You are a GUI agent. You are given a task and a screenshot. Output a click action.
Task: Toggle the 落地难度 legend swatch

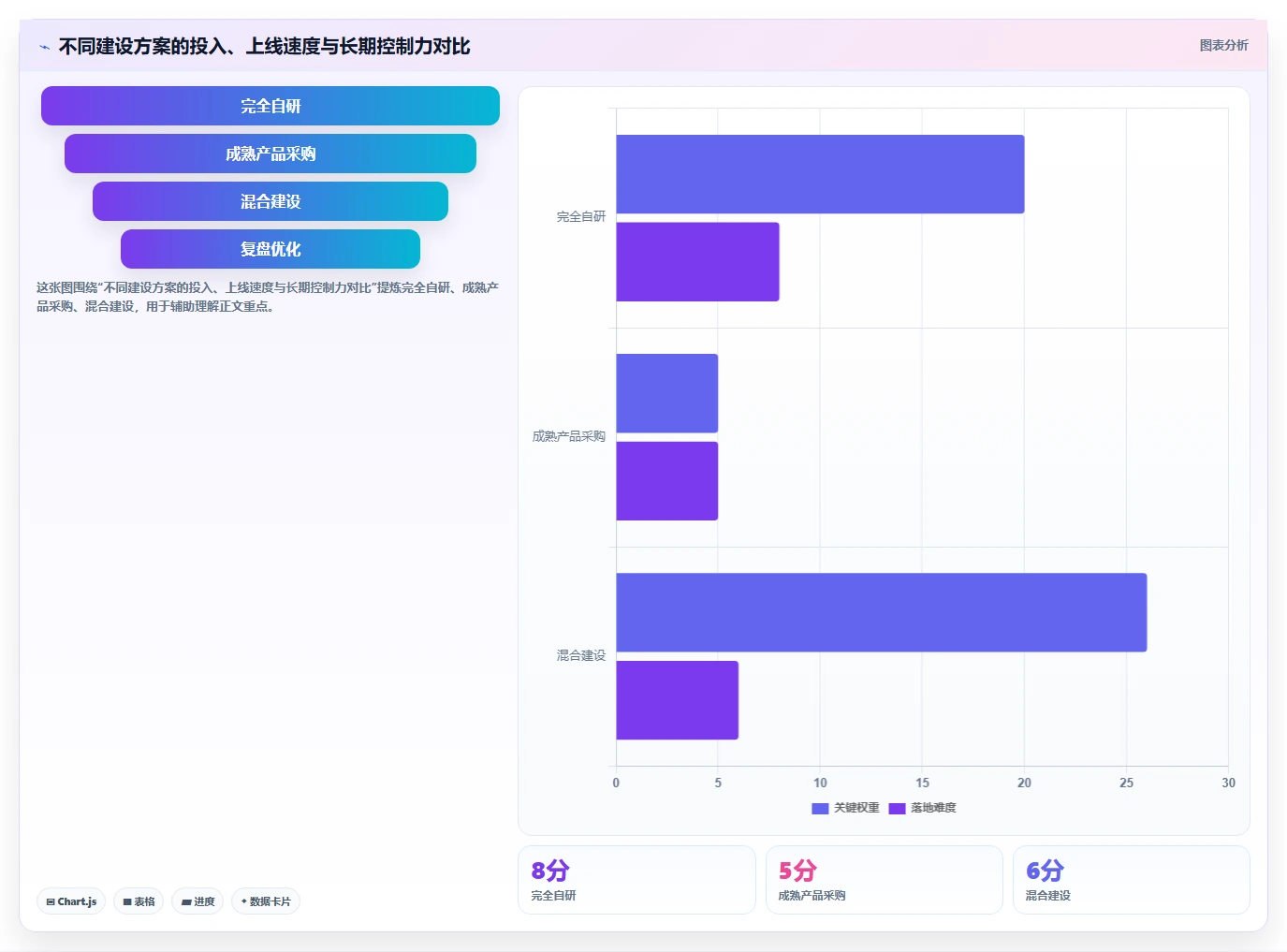click(897, 809)
